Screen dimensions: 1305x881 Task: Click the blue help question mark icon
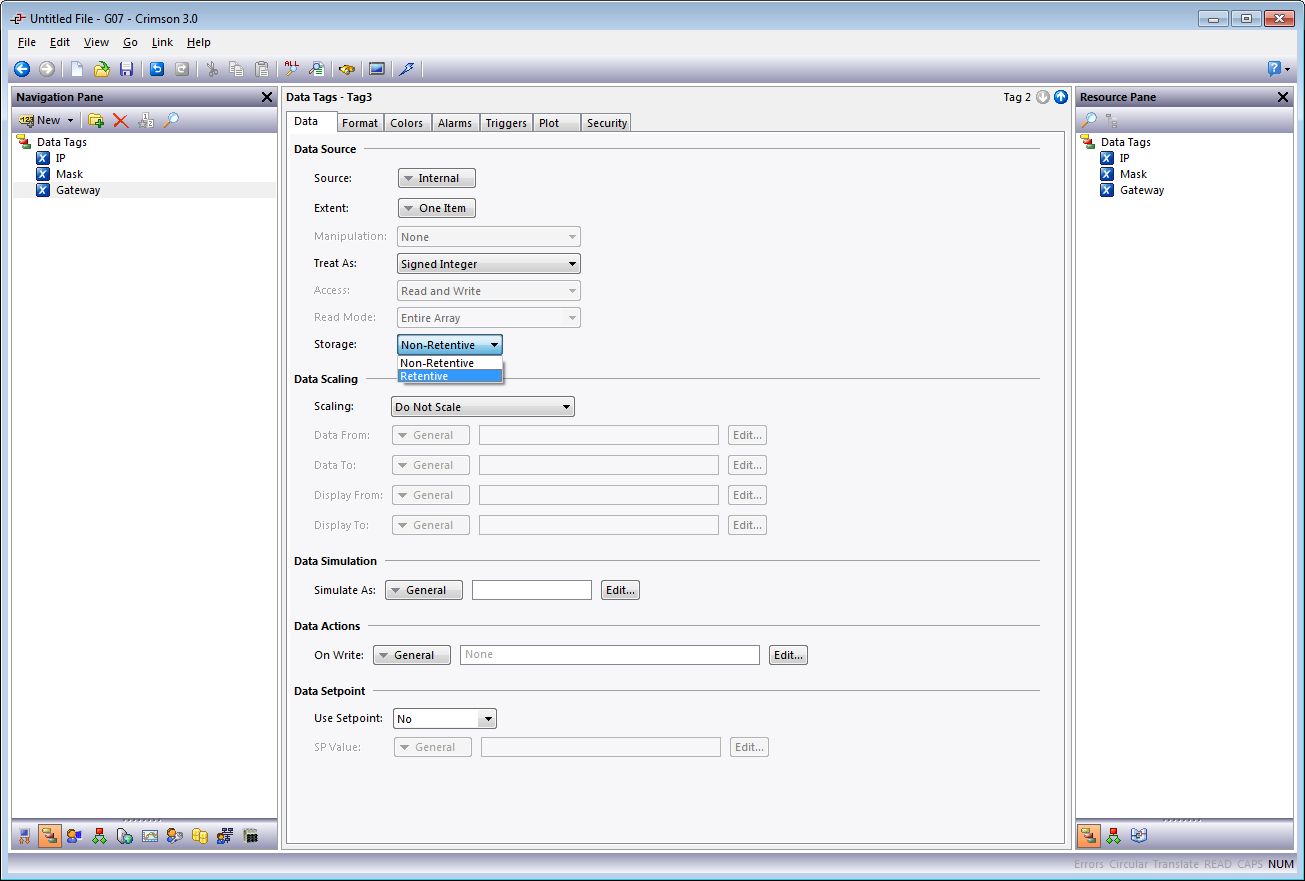tap(1274, 69)
